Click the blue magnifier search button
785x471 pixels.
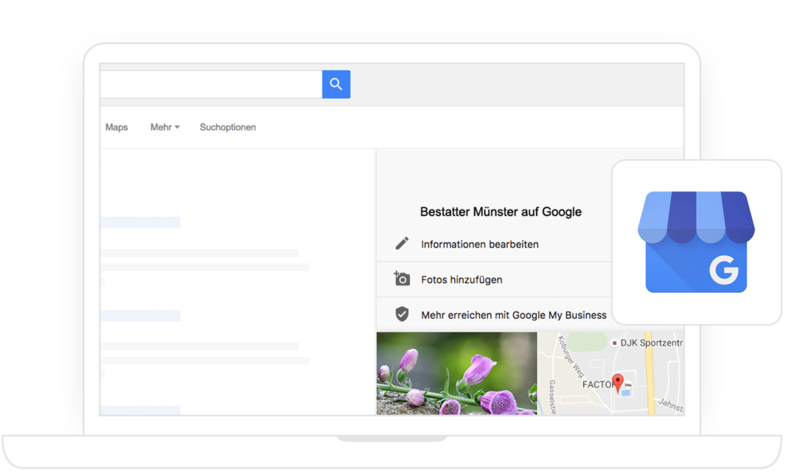[336, 84]
